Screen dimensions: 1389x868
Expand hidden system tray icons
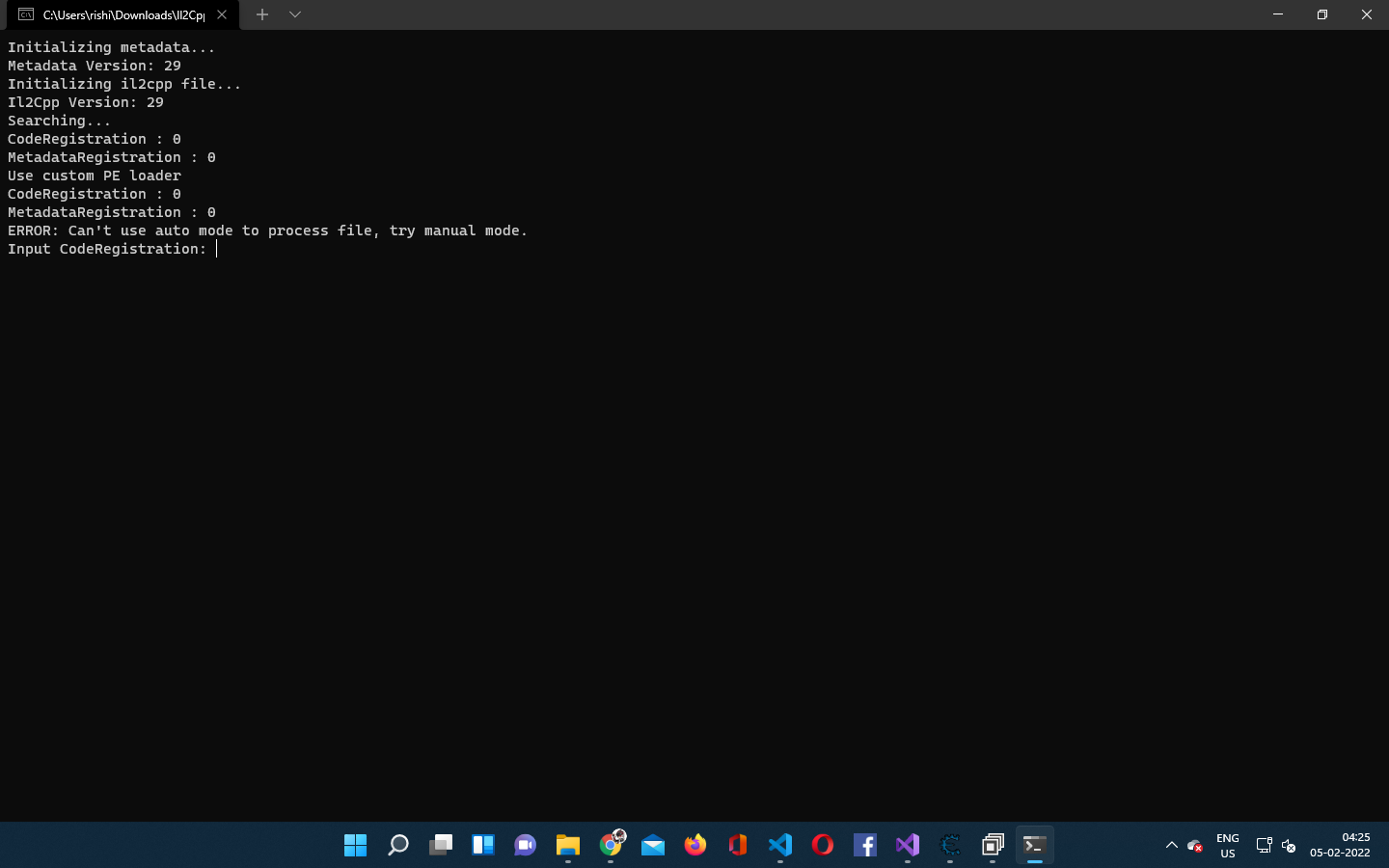pyautogui.click(x=1171, y=846)
